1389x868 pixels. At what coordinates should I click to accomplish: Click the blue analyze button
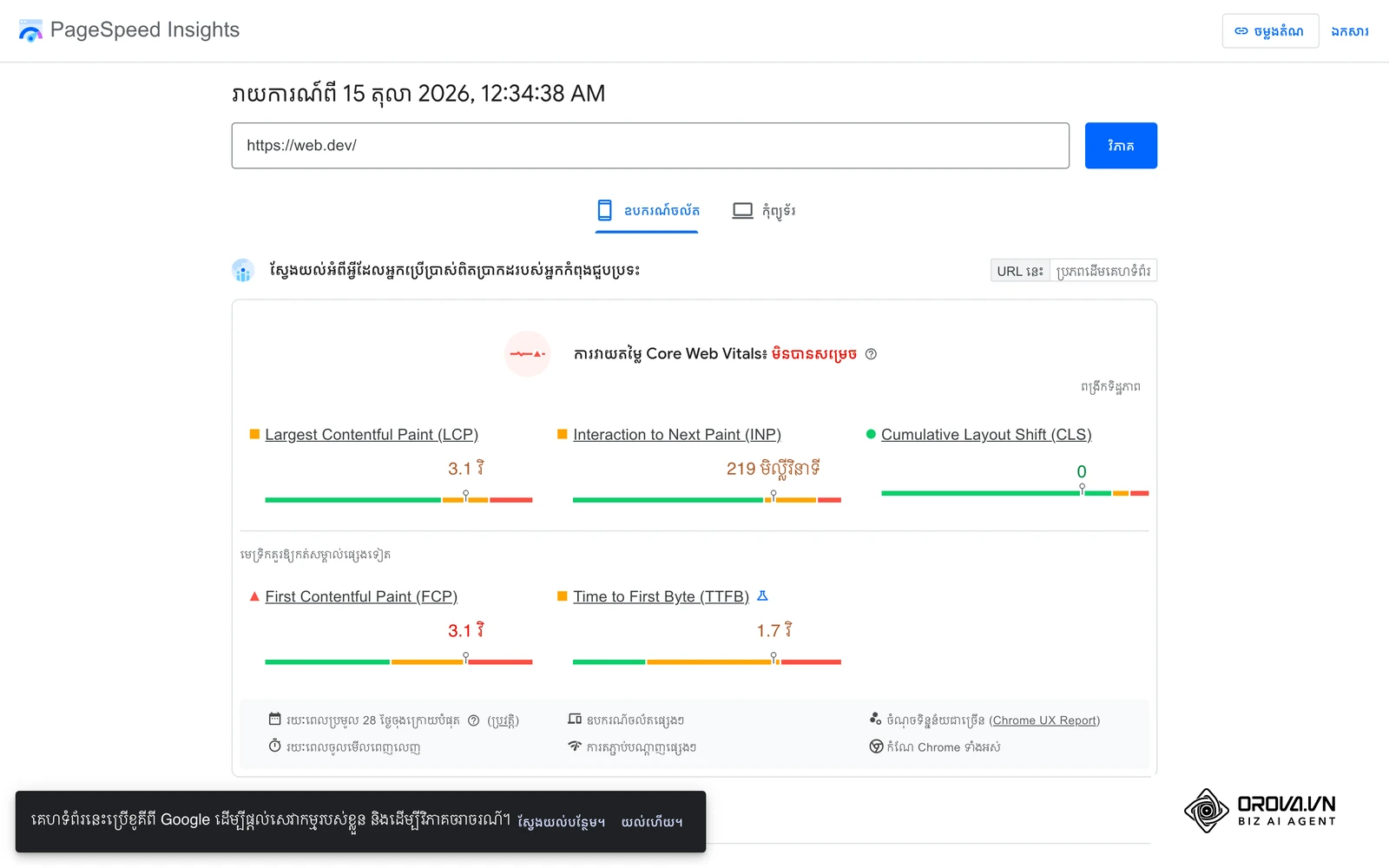click(1121, 146)
